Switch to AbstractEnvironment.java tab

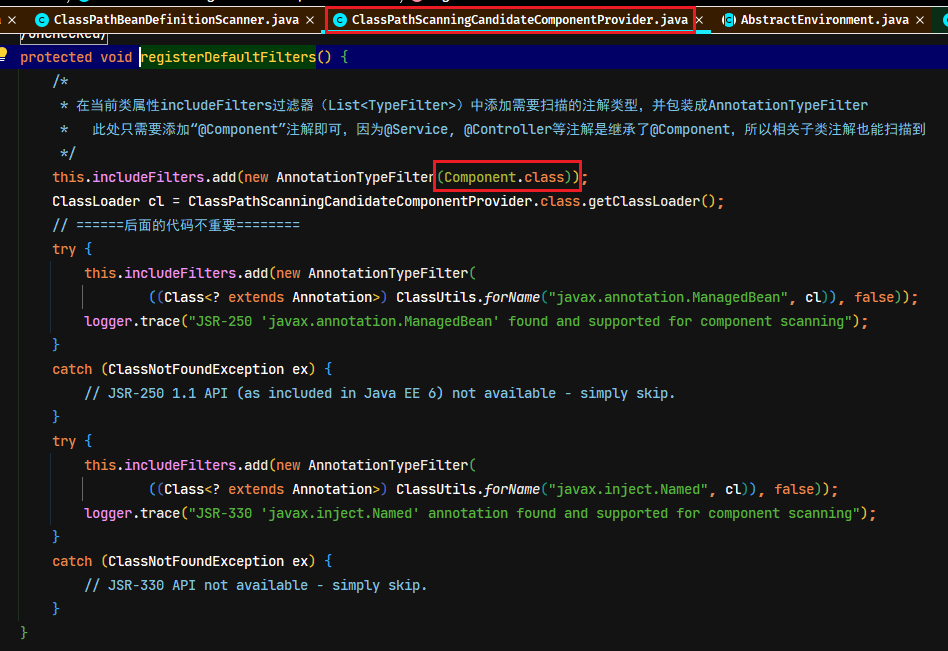tap(825, 20)
